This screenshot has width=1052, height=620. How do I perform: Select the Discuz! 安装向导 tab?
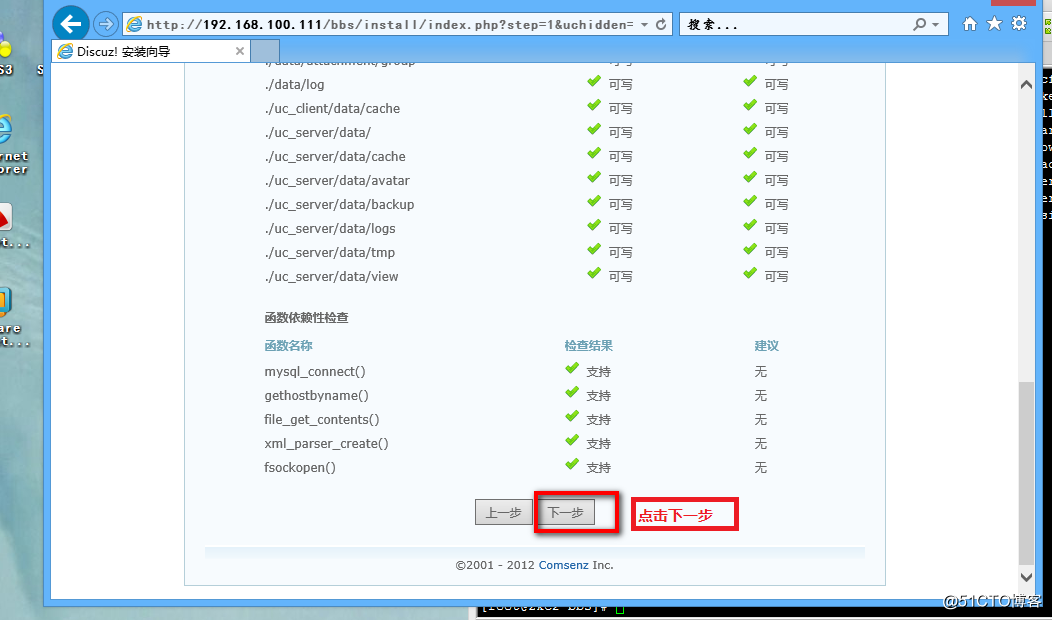point(151,52)
